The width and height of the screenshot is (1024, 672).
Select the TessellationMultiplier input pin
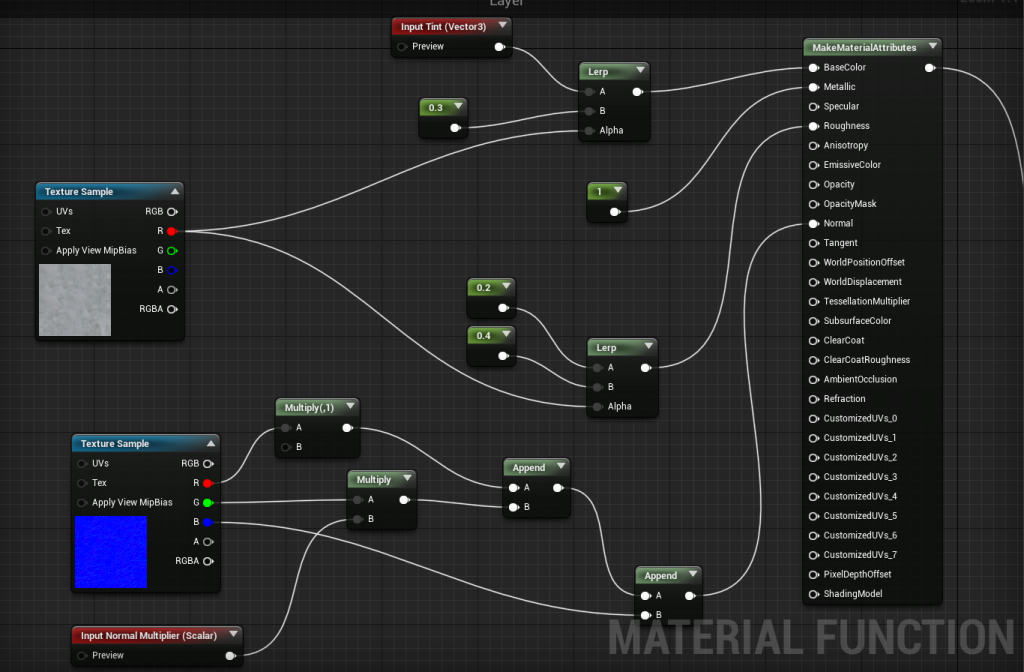(x=814, y=302)
